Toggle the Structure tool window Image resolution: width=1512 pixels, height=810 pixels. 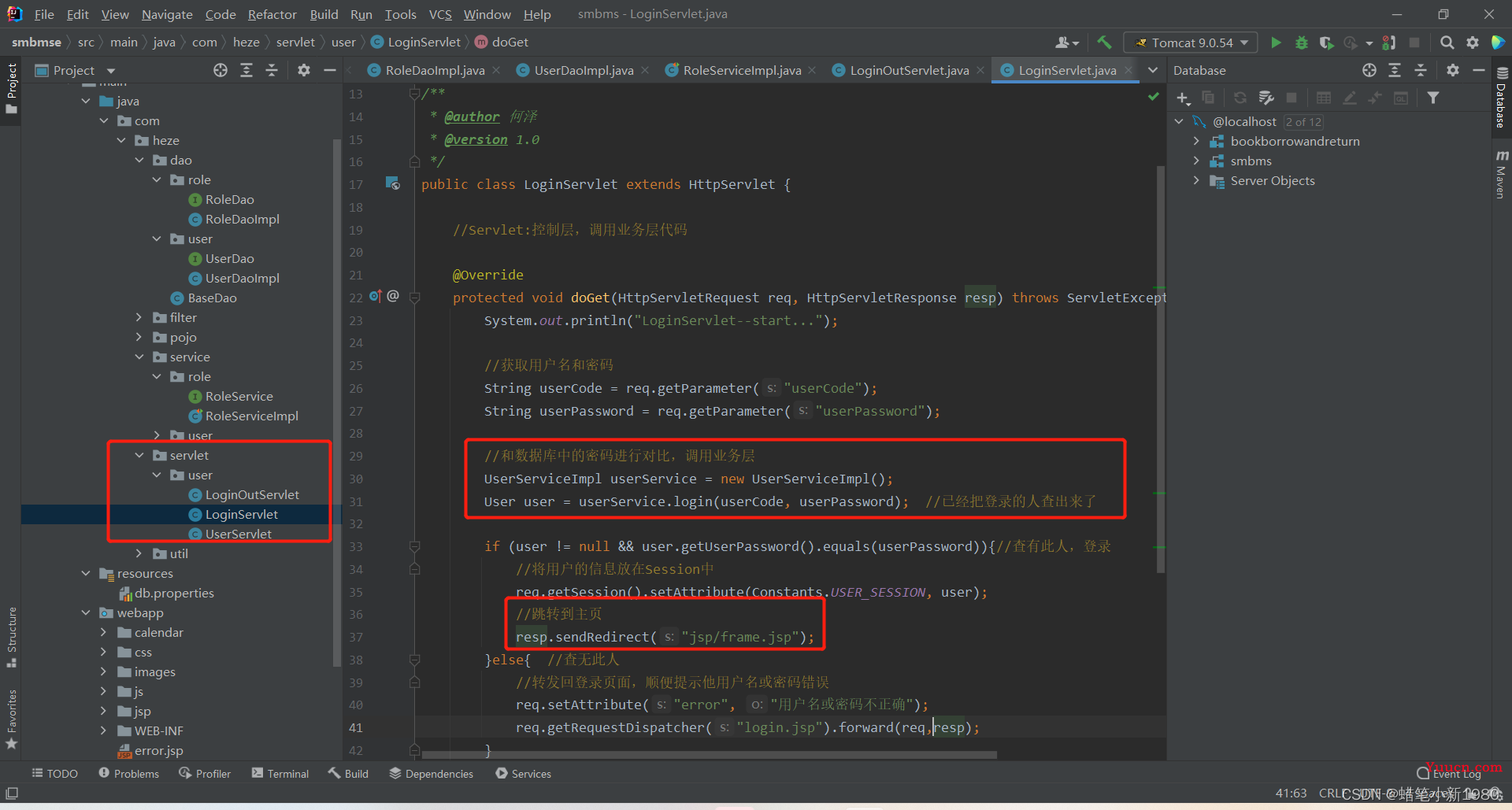[x=11, y=637]
